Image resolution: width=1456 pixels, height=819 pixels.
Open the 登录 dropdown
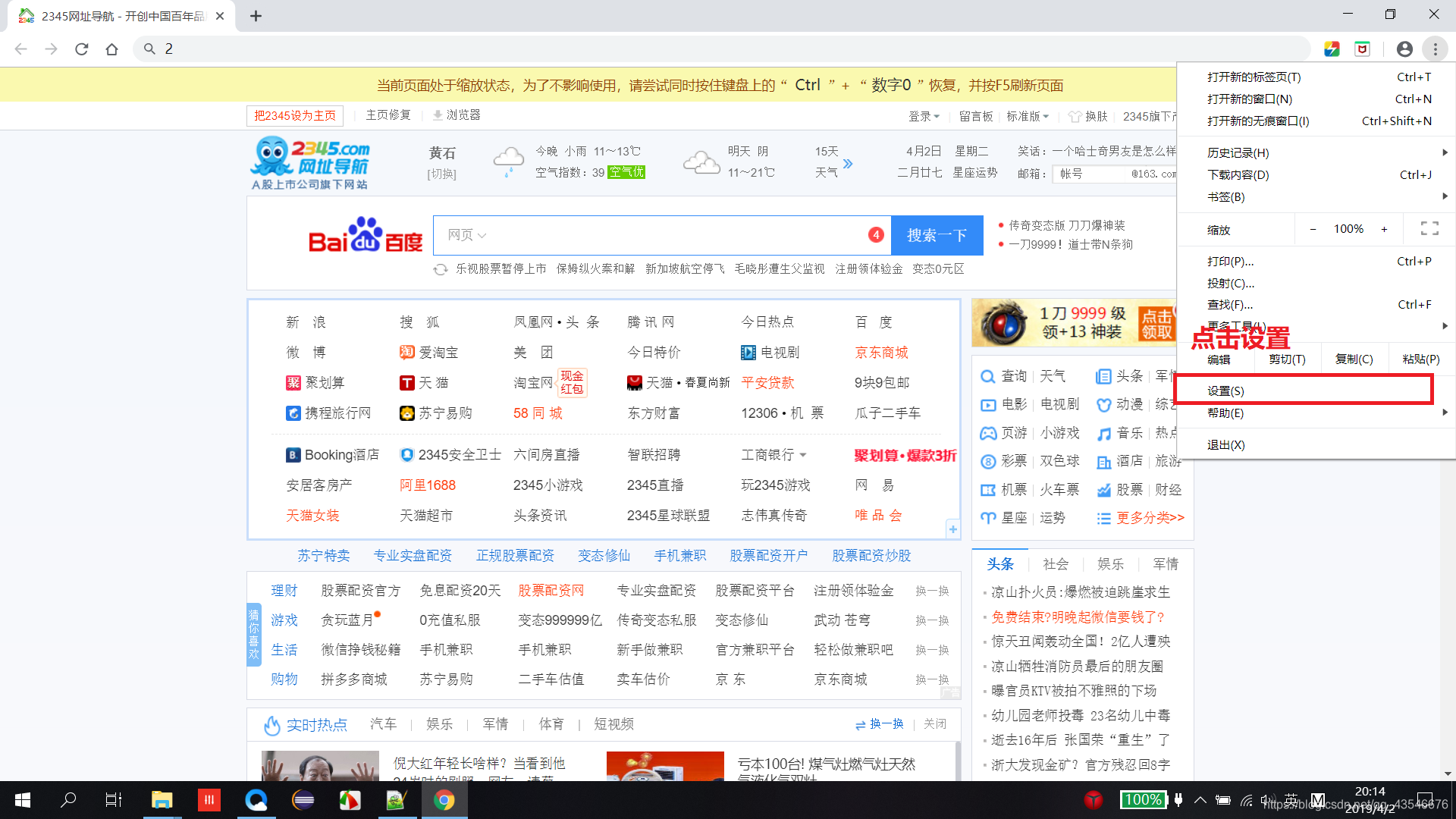pos(924,116)
